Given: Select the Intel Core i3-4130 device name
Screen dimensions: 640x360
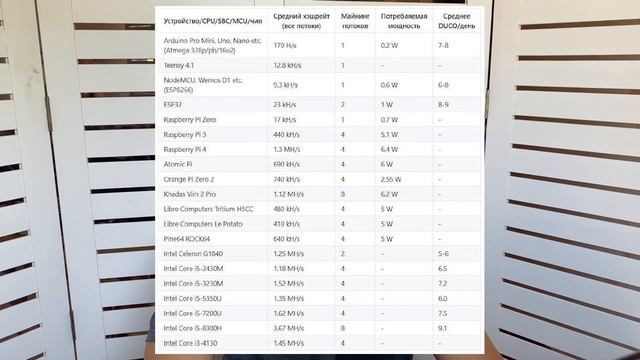Looking at the screenshot, I should (190, 343).
